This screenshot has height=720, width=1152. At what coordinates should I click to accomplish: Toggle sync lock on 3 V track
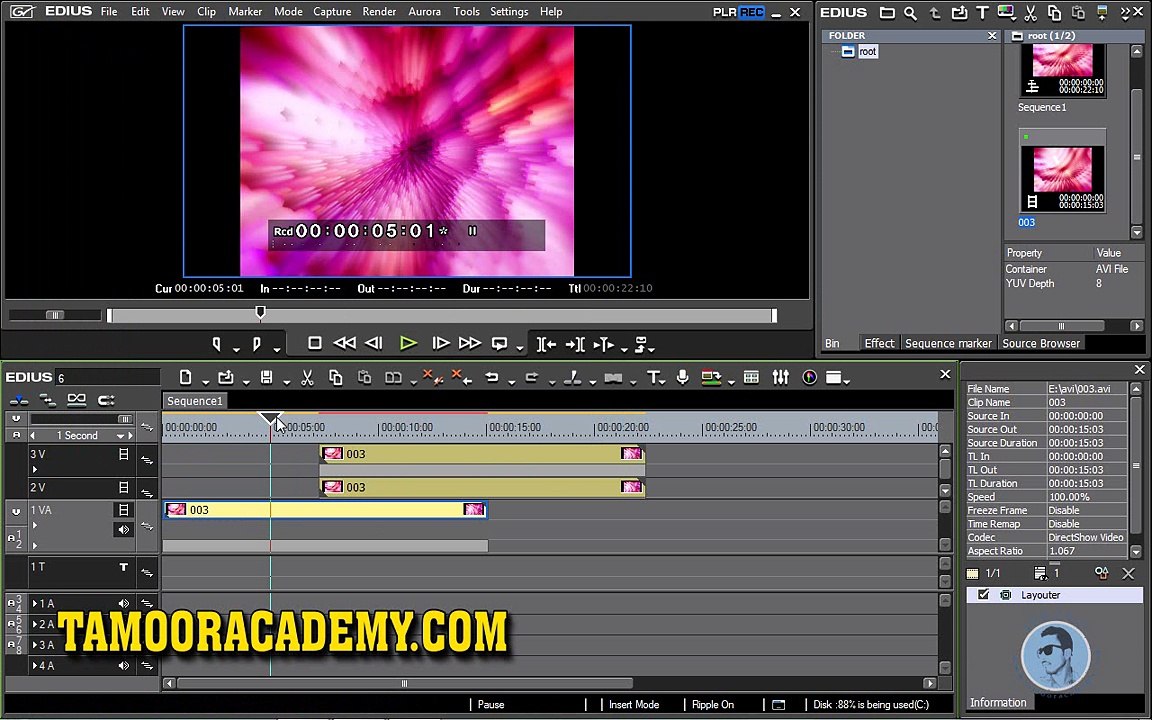point(147,461)
